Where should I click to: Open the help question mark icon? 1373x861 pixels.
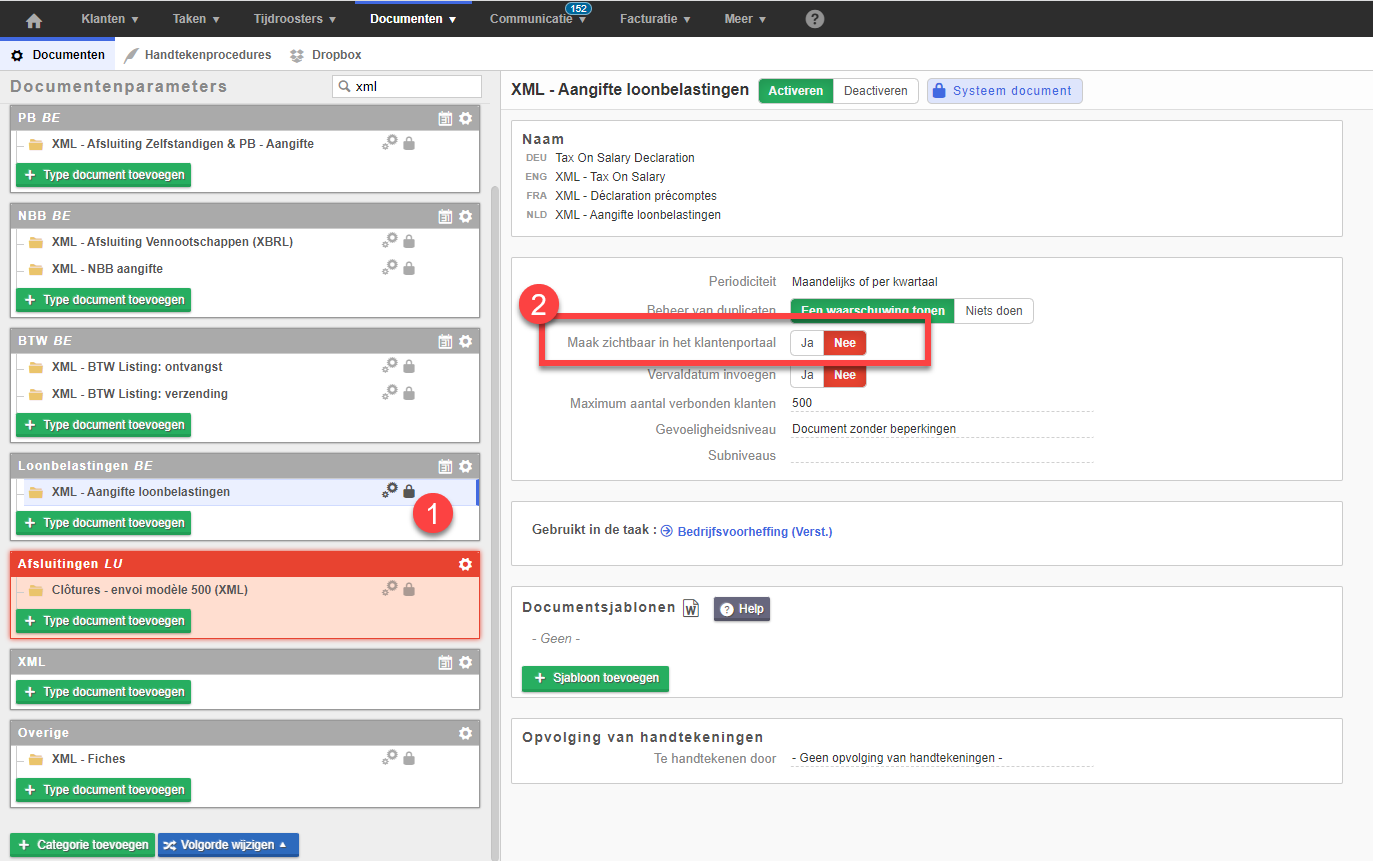(815, 19)
